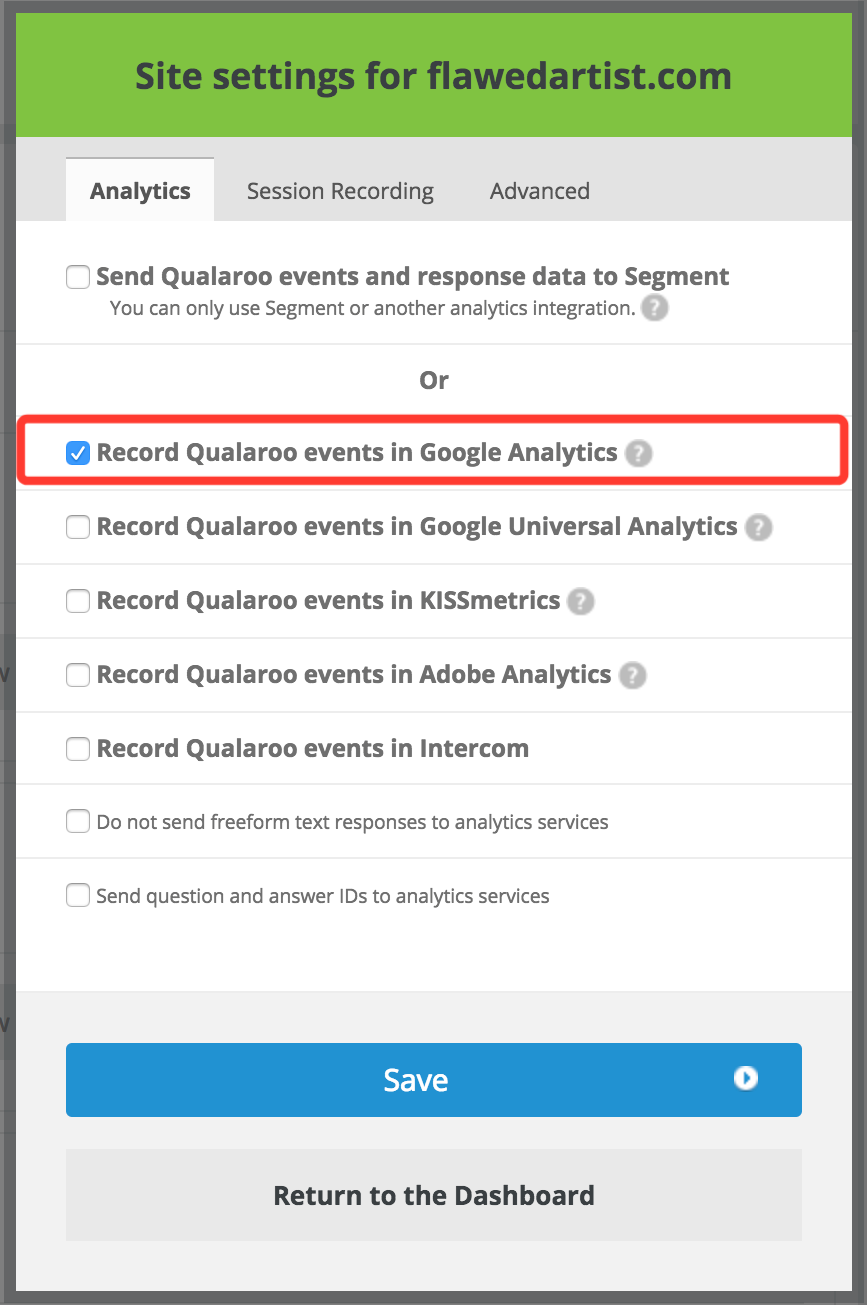Switch to the Session Recording tab
867x1305 pixels.
(340, 190)
